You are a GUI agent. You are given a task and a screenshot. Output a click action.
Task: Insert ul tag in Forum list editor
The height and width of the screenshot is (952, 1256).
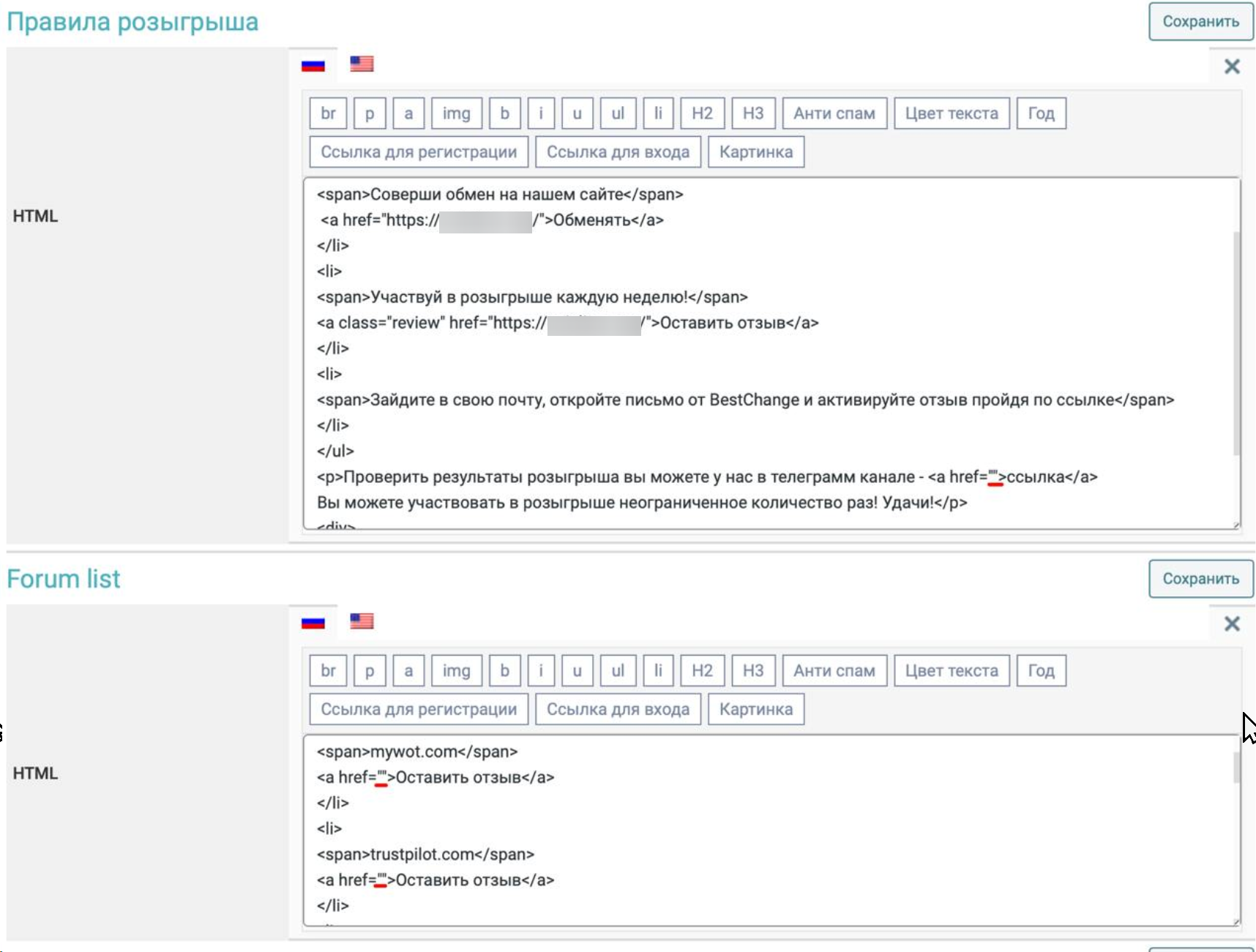point(618,671)
